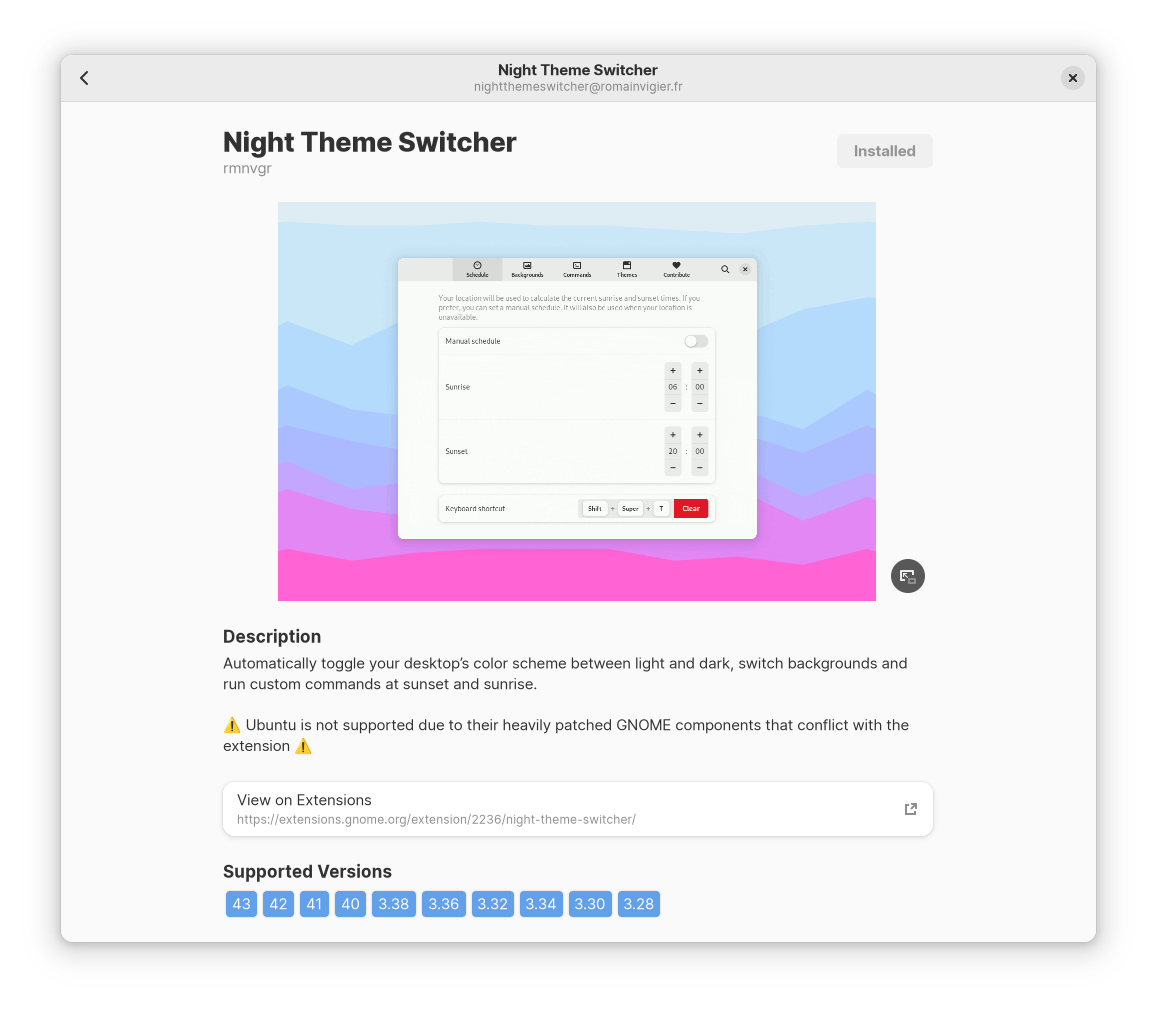
Task: Select the Schedule tab in the preview
Action: coord(477,269)
